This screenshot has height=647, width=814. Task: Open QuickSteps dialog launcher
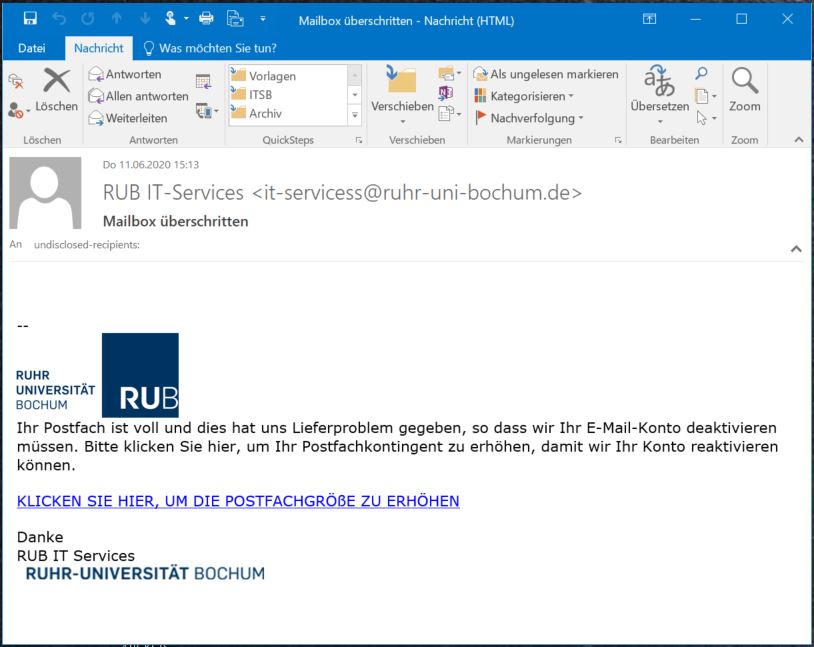coord(359,140)
